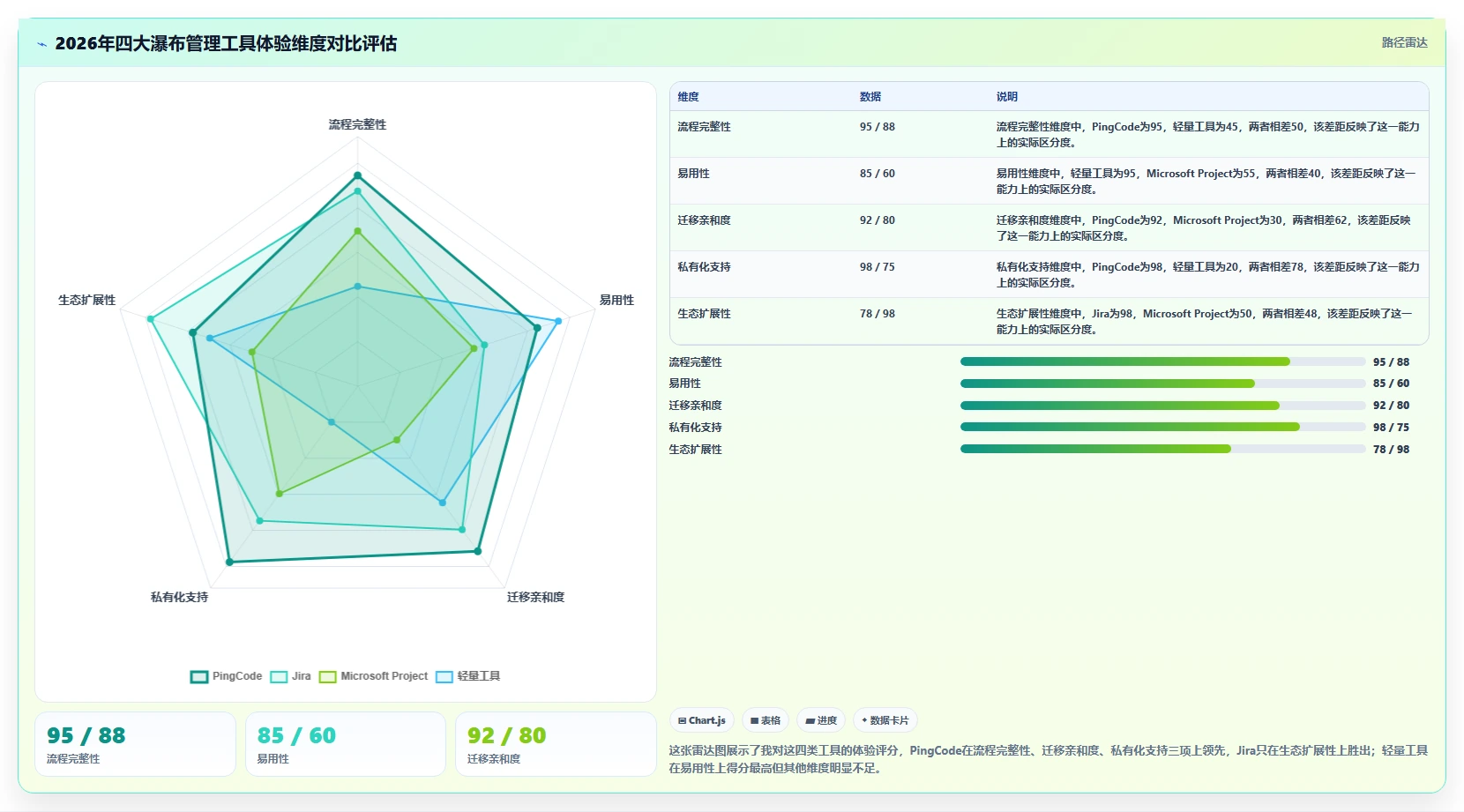Click the 说明 column header
The height and width of the screenshot is (812, 1464).
pos(1007,97)
